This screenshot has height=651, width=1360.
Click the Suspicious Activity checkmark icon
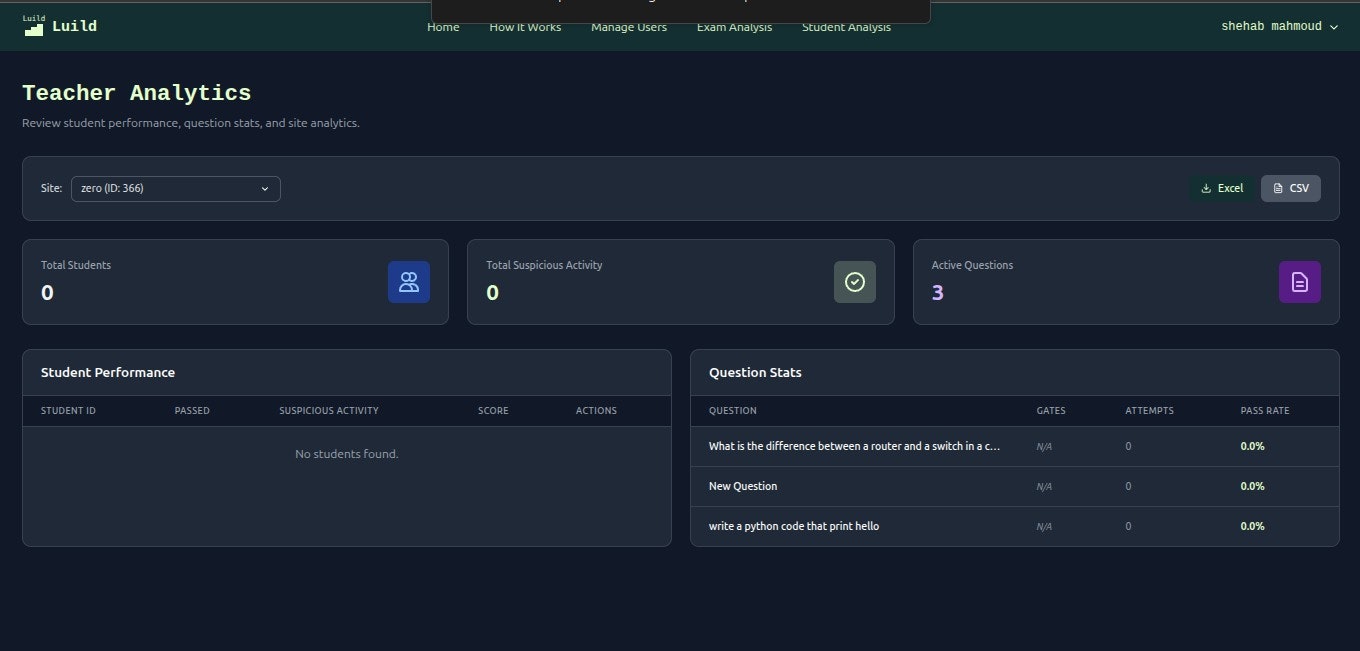coord(855,282)
